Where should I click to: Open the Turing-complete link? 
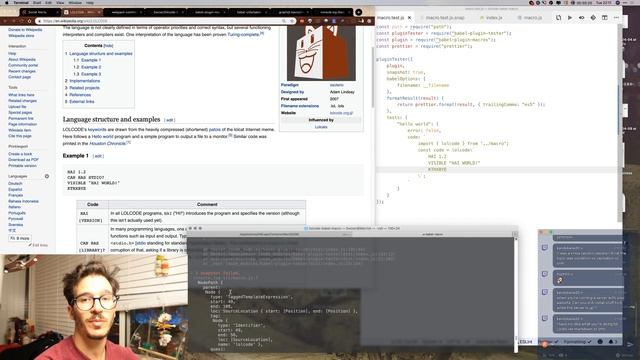point(243,35)
